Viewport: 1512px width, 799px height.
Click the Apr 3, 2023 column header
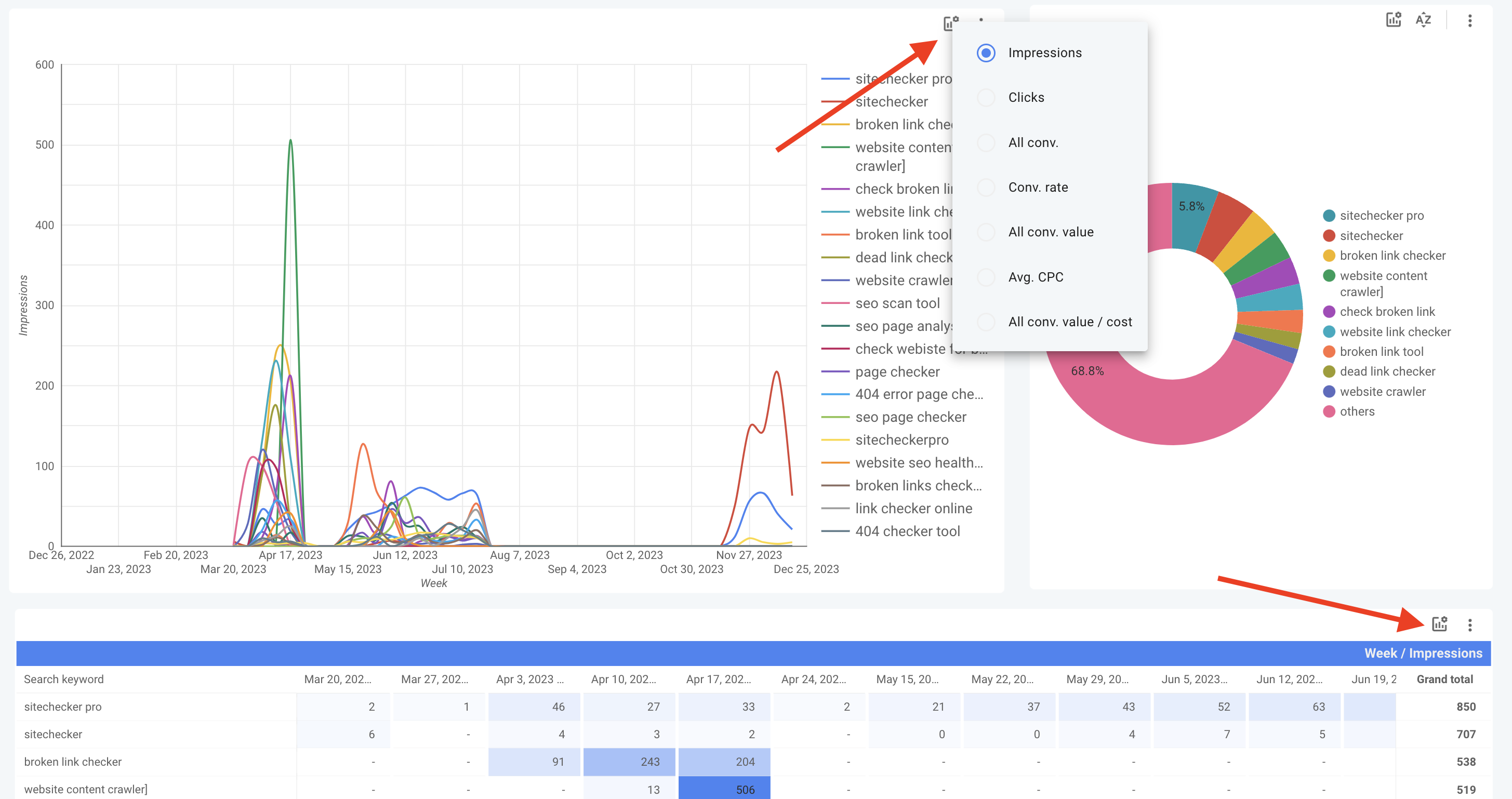coord(529,679)
